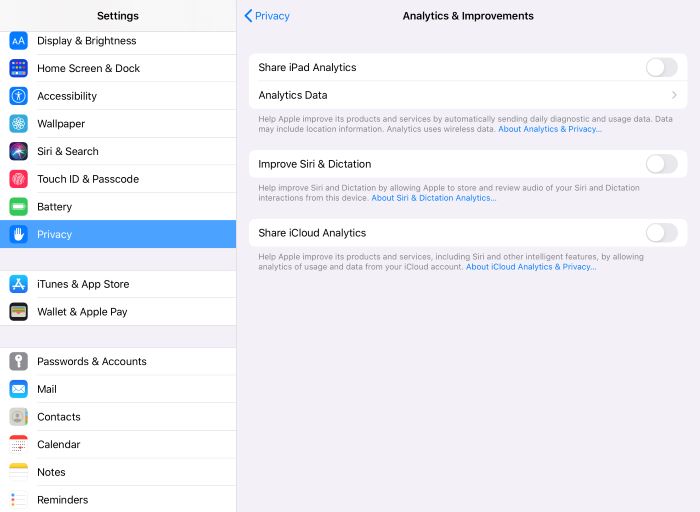700x512 pixels.
Task: Turn on Improve Siri & Dictation
Action: [x=661, y=164]
